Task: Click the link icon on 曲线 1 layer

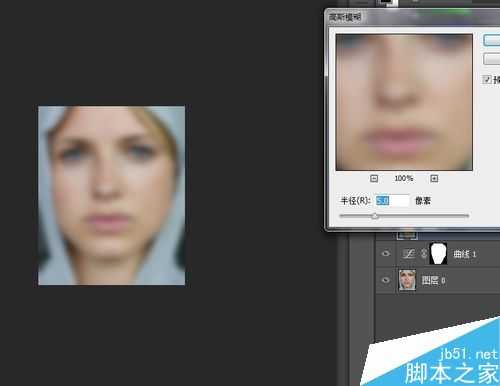Action: click(423, 254)
